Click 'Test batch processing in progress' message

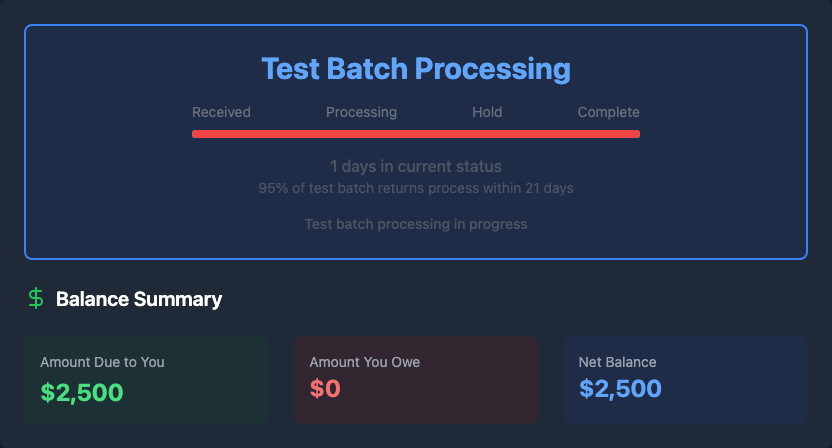(x=416, y=224)
